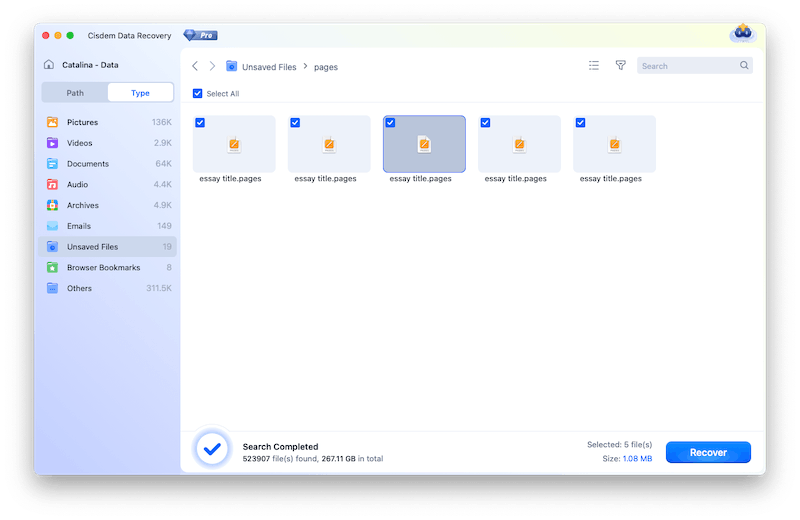Click the Unsaved Files sidebar icon

pos(52,246)
